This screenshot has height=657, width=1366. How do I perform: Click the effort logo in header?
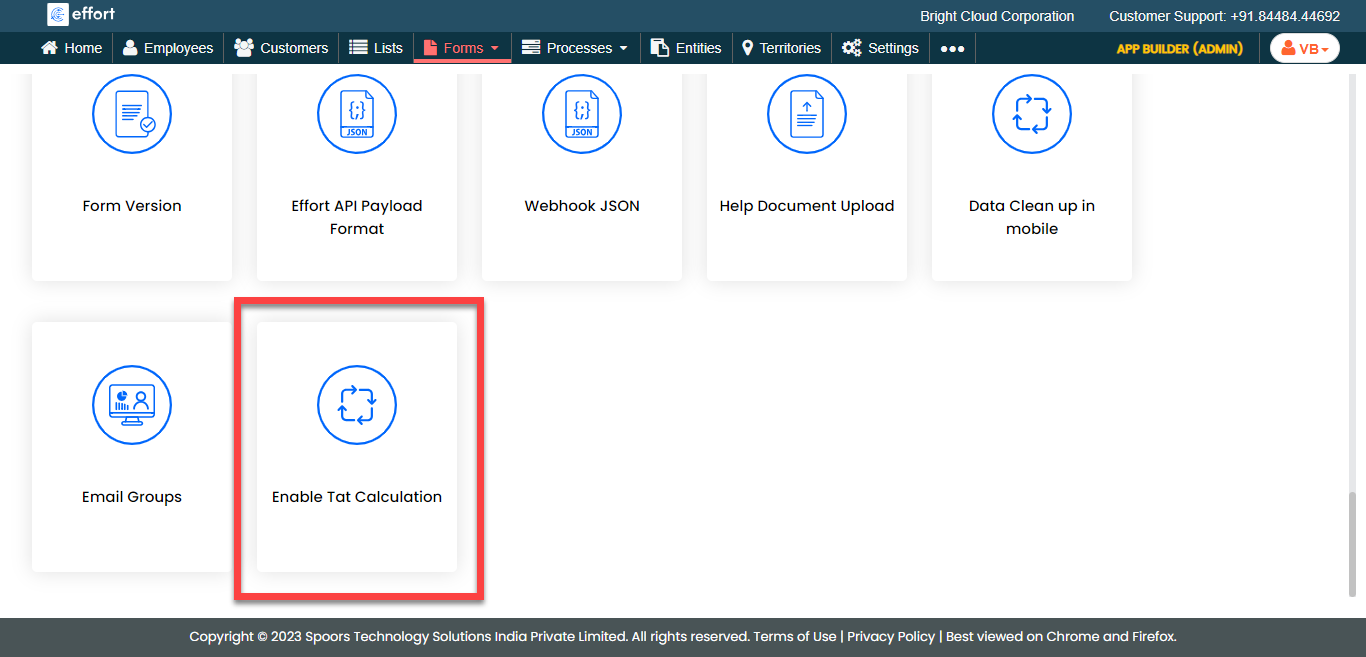pos(81,15)
